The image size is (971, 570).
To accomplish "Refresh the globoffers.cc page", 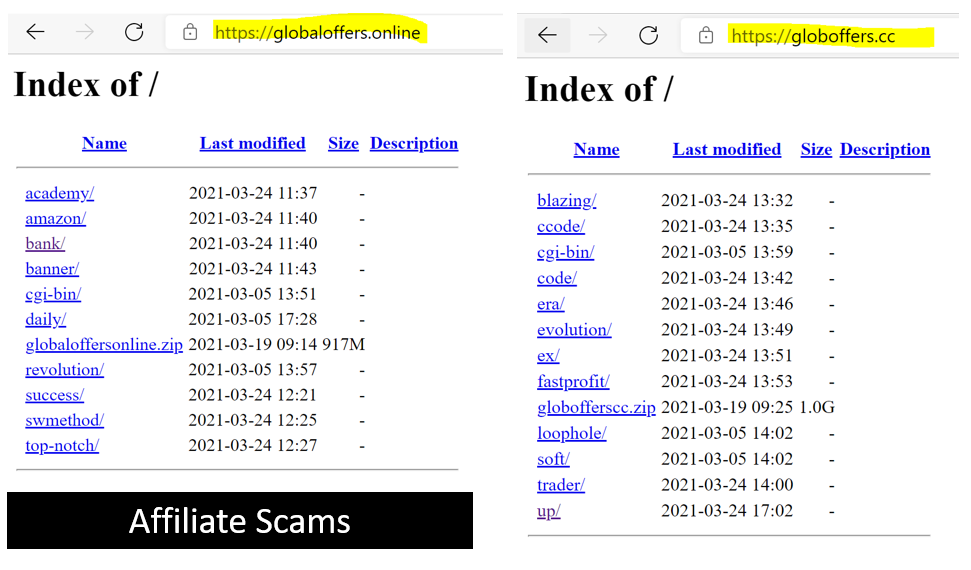I will (x=648, y=35).
